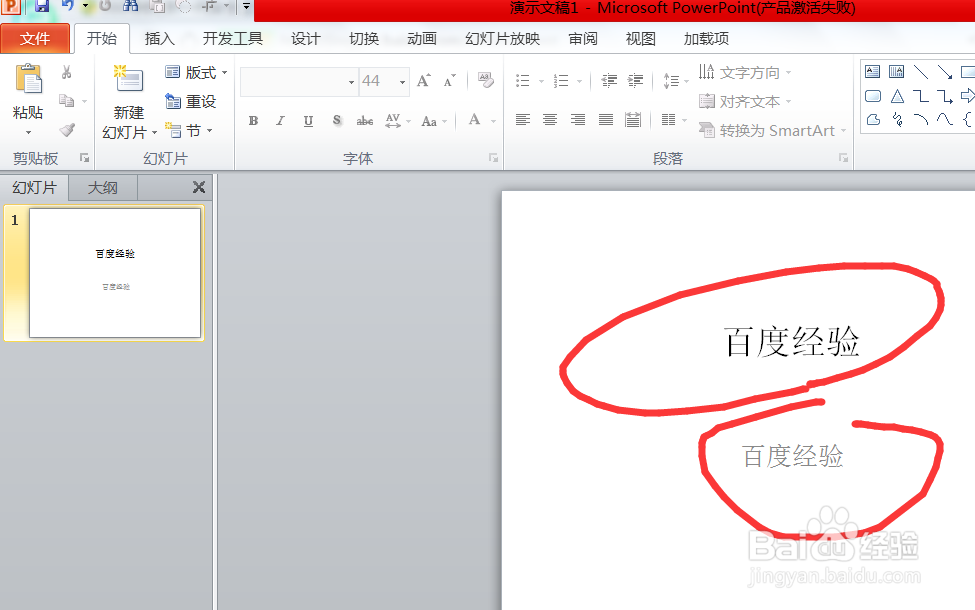
Task: Open the Paragraph dialog launcher
Action: pyautogui.click(x=843, y=158)
